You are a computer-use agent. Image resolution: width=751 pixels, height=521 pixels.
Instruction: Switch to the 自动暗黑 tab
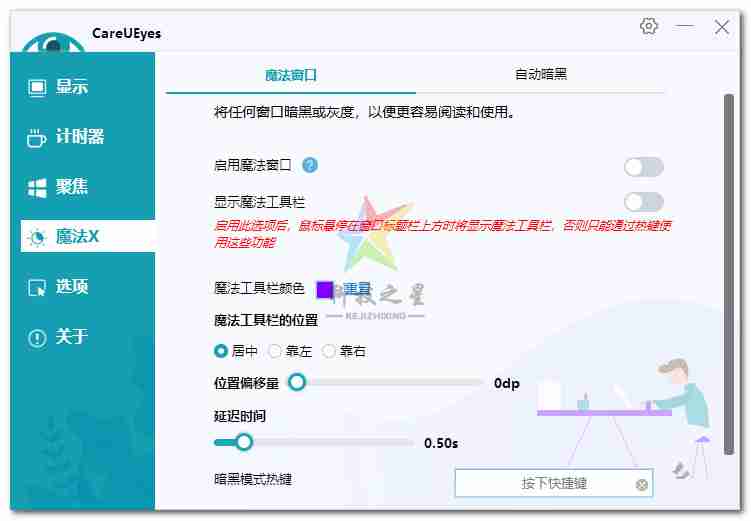click(540, 74)
